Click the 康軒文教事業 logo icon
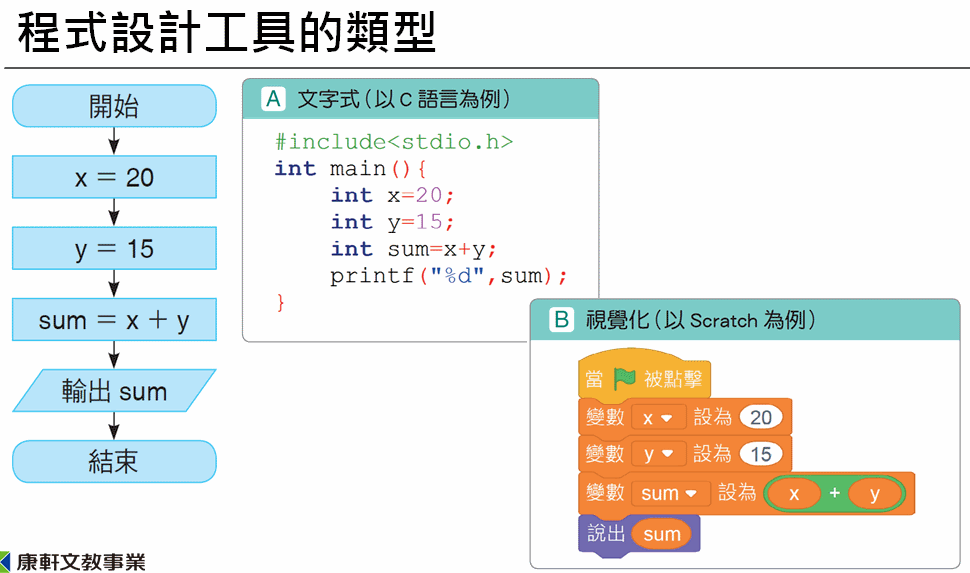The image size is (970, 573). pyautogui.click(x=6, y=562)
